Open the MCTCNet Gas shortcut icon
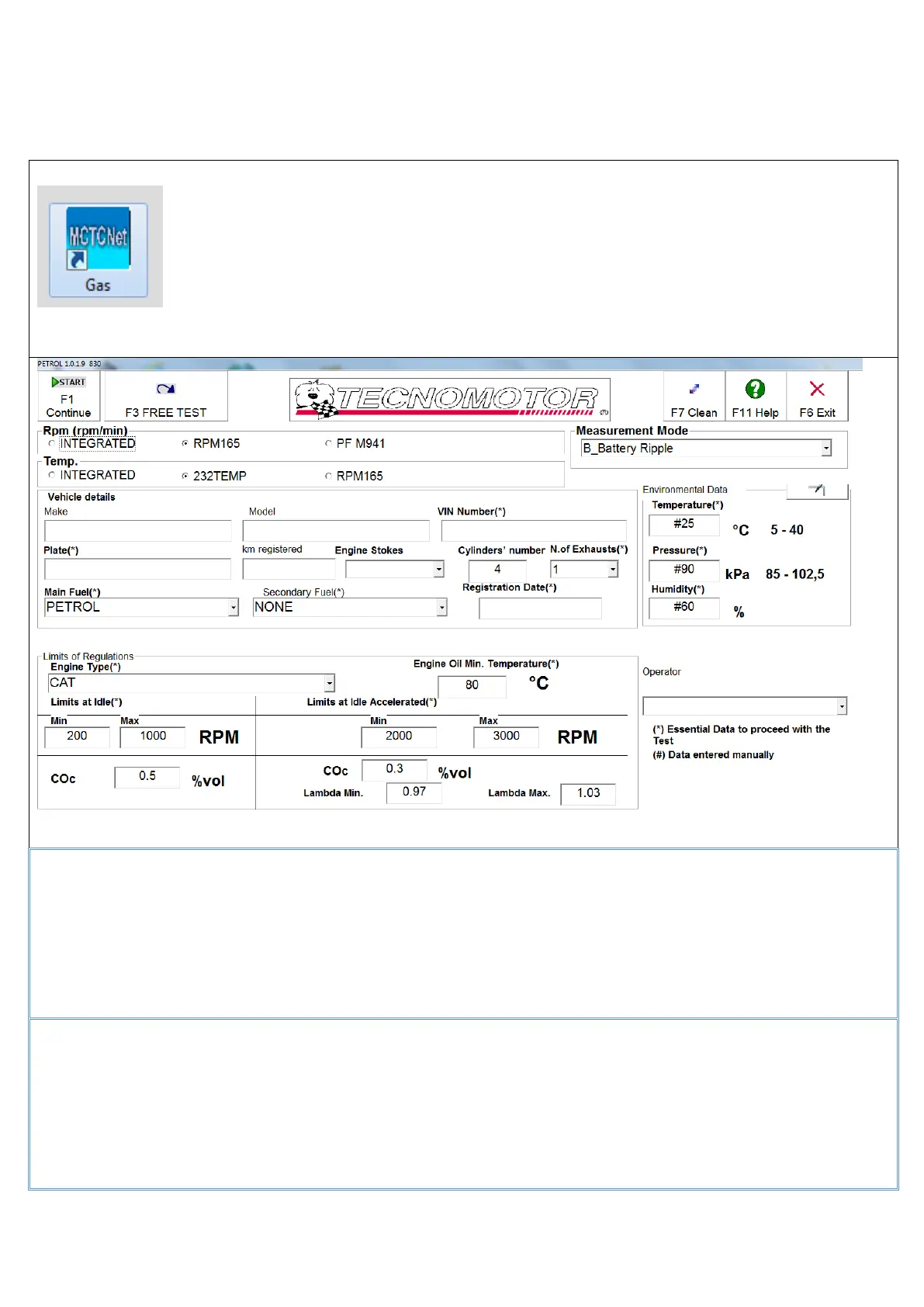 (99, 250)
